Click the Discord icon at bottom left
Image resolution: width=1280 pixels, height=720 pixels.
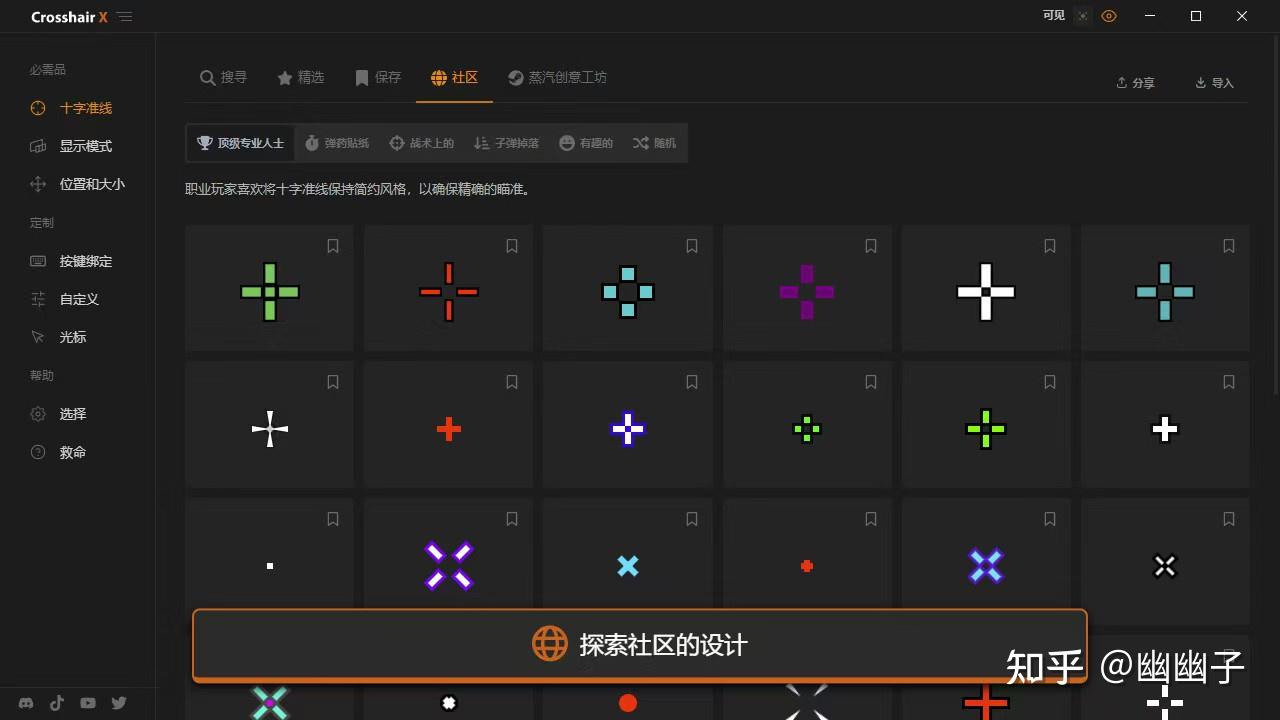coord(25,703)
